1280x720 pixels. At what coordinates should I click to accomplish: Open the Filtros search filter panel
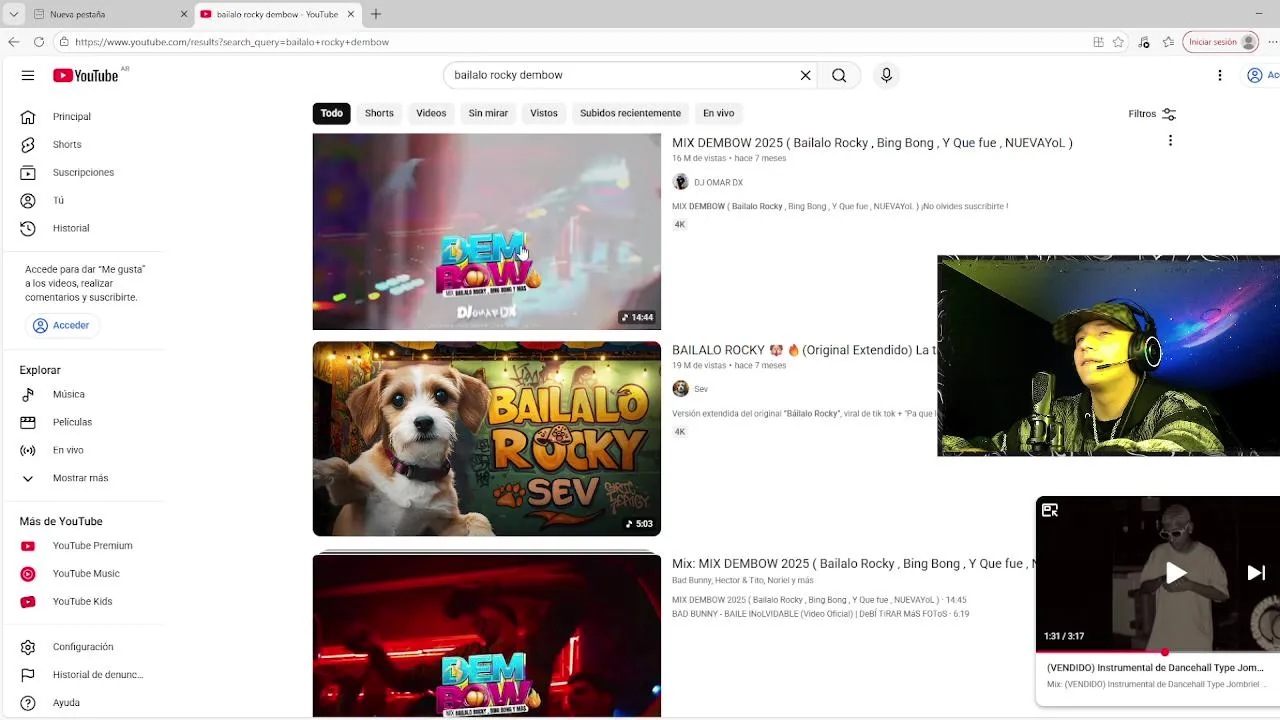(1152, 114)
